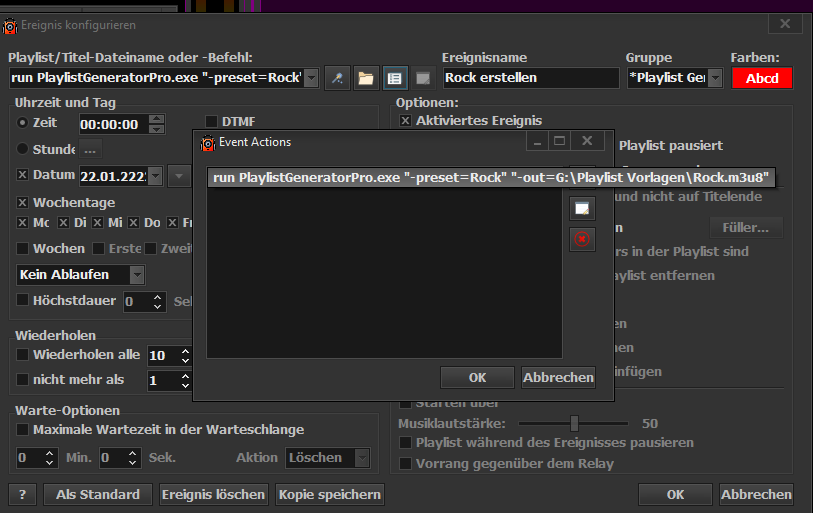Adjust the Min. wait stepper
This screenshot has height=513, width=813.
pyautogui.click(x=49, y=457)
